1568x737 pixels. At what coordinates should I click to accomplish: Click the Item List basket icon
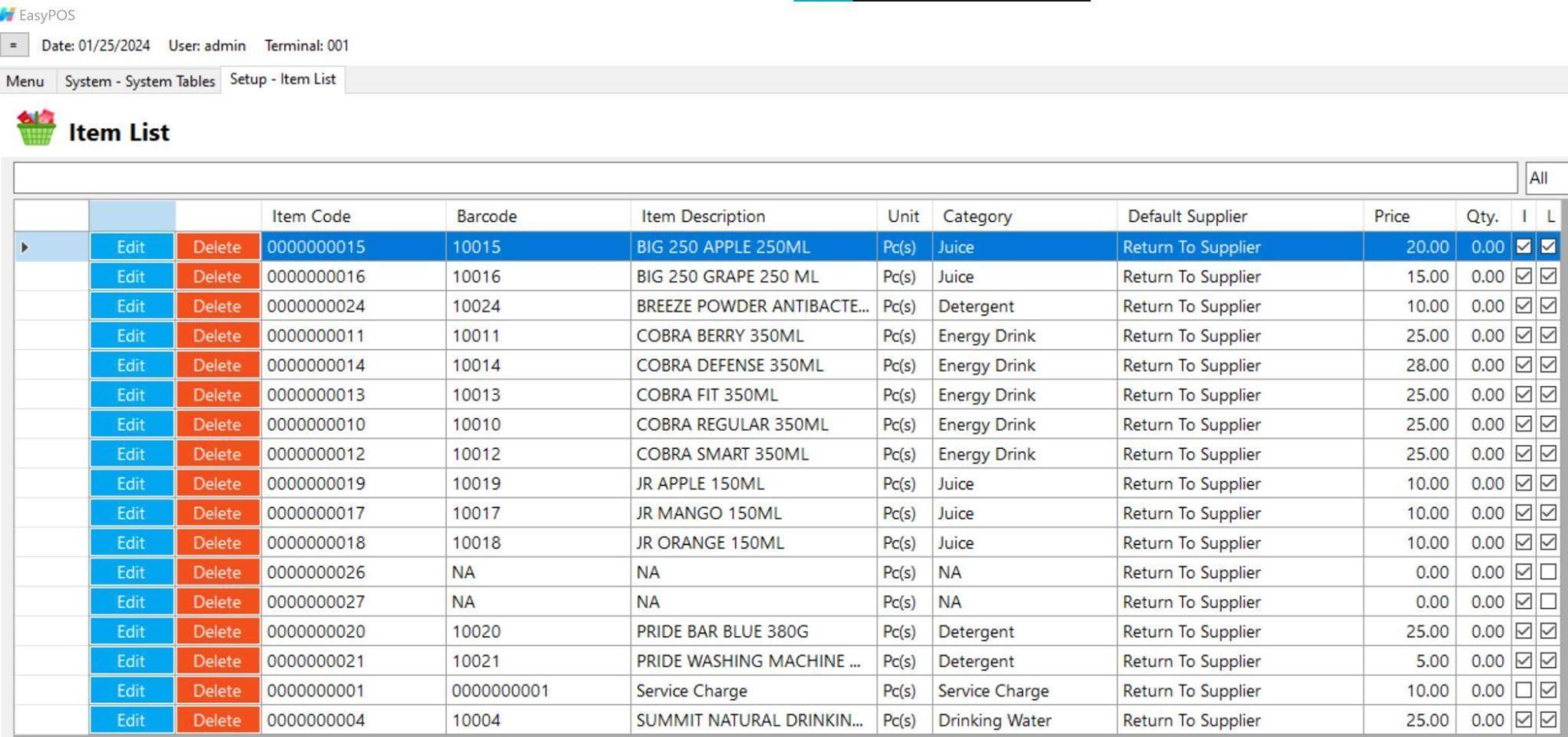[x=36, y=128]
